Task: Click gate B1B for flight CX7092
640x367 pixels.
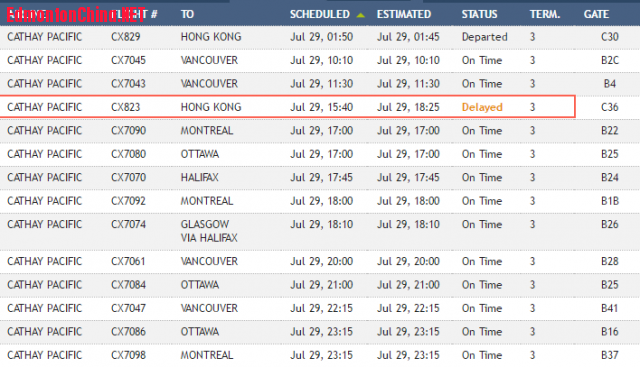Action: (610, 201)
